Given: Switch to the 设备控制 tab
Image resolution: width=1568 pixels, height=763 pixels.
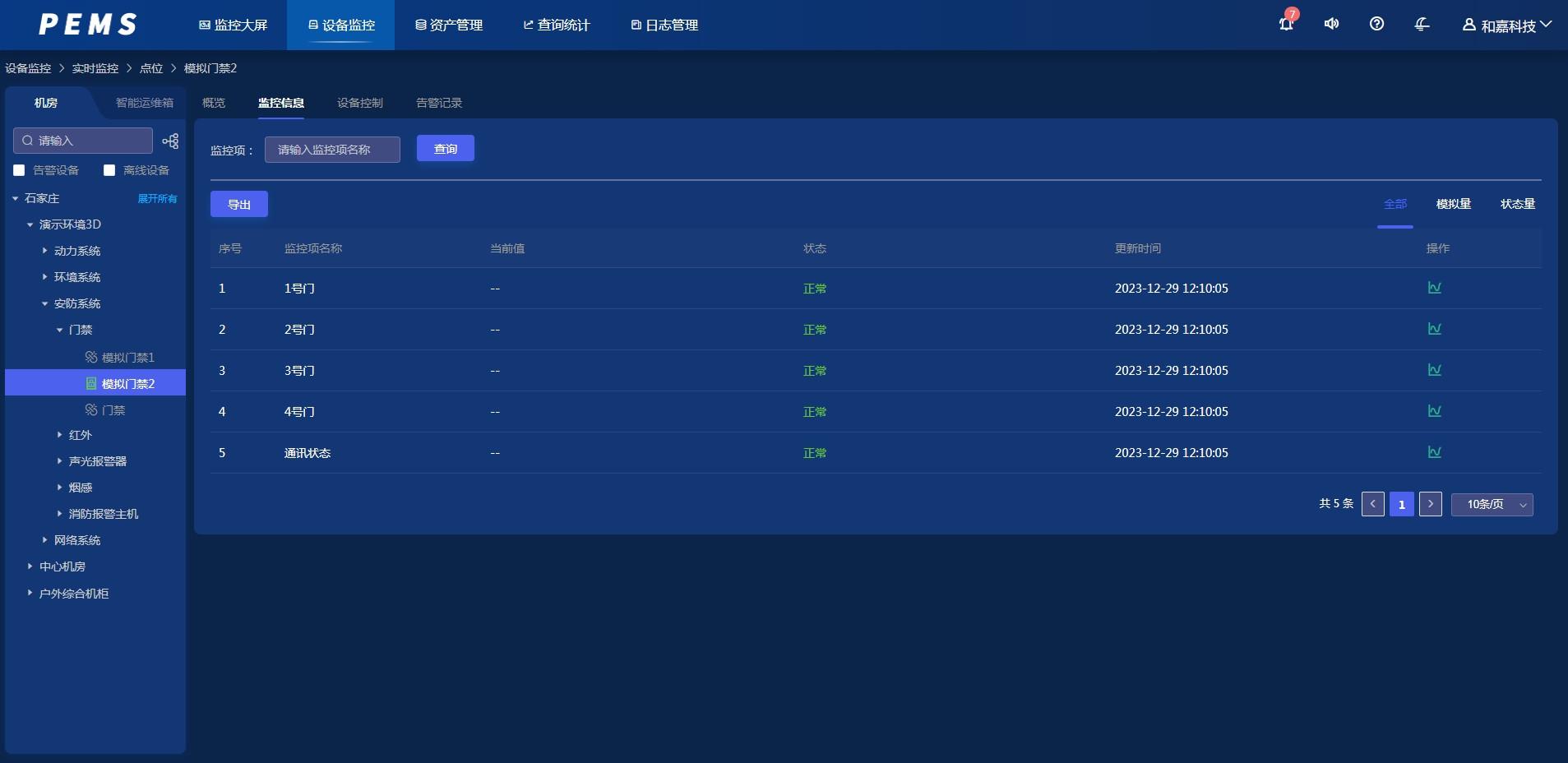Looking at the screenshot, I should 359,103.
